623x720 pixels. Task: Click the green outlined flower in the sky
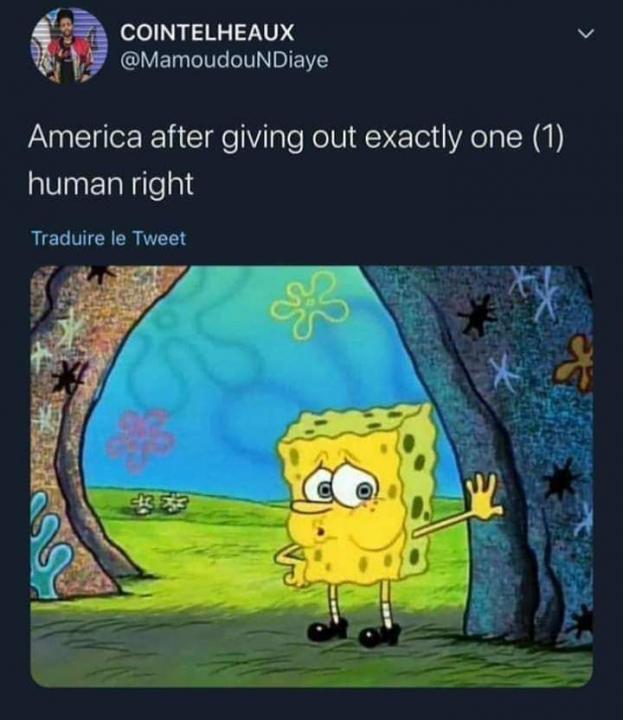309,304
